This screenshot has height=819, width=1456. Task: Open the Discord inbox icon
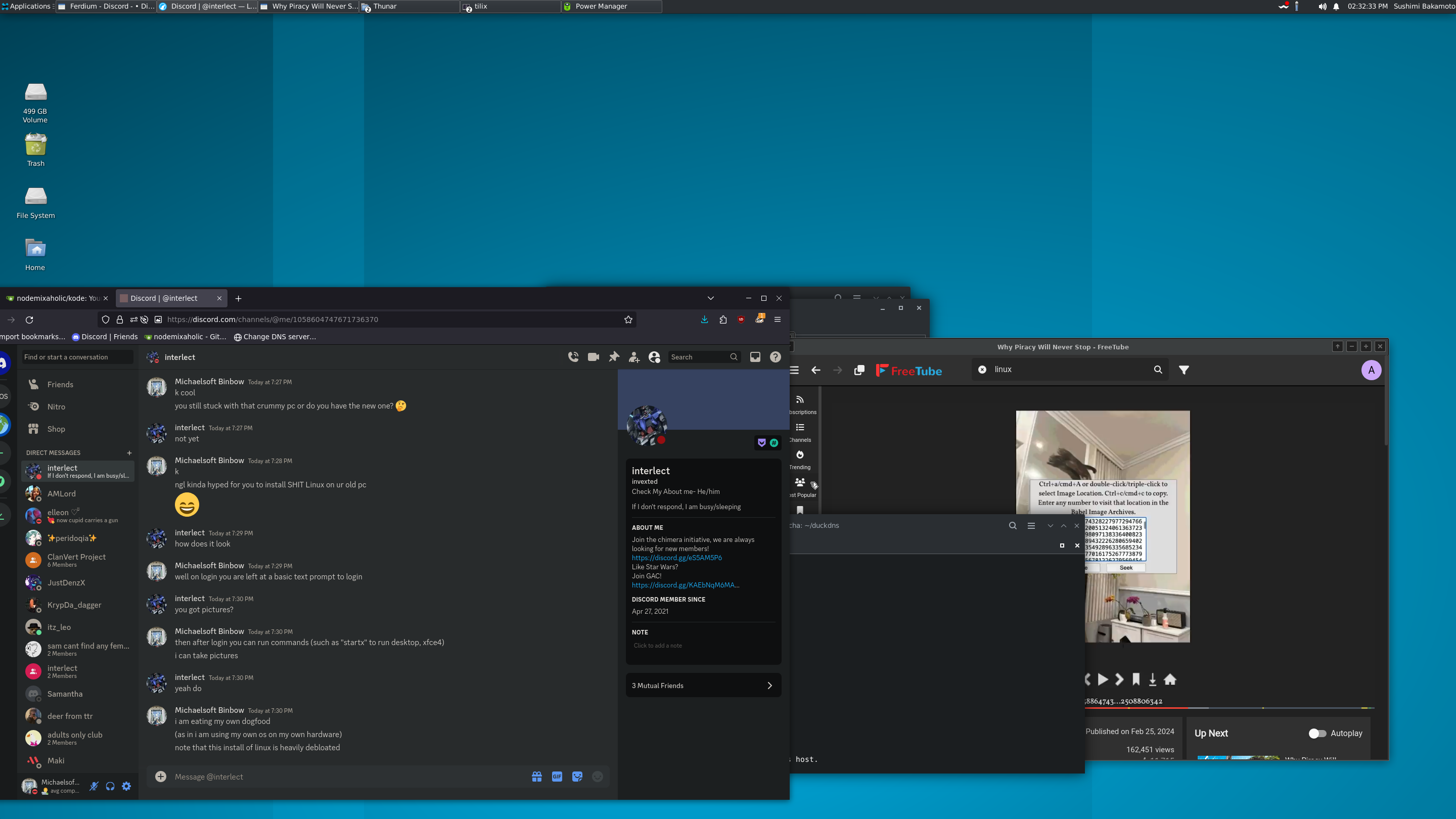click(x=755, y=356)
